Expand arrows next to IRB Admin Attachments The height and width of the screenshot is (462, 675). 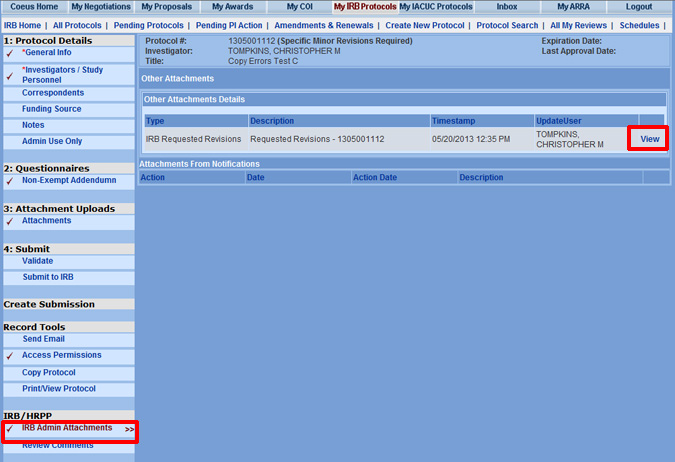[x=129, y=429]
